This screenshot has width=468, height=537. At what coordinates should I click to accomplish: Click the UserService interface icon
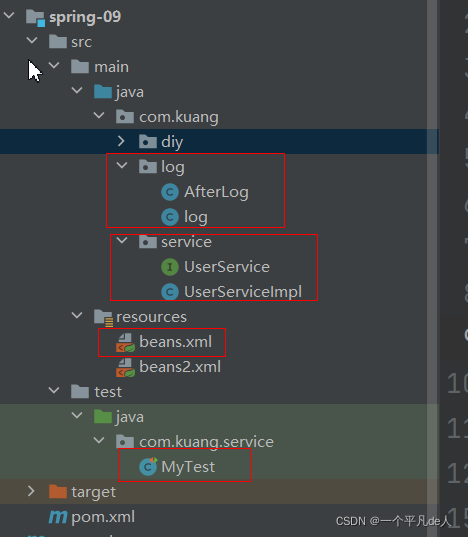(170, 267)
